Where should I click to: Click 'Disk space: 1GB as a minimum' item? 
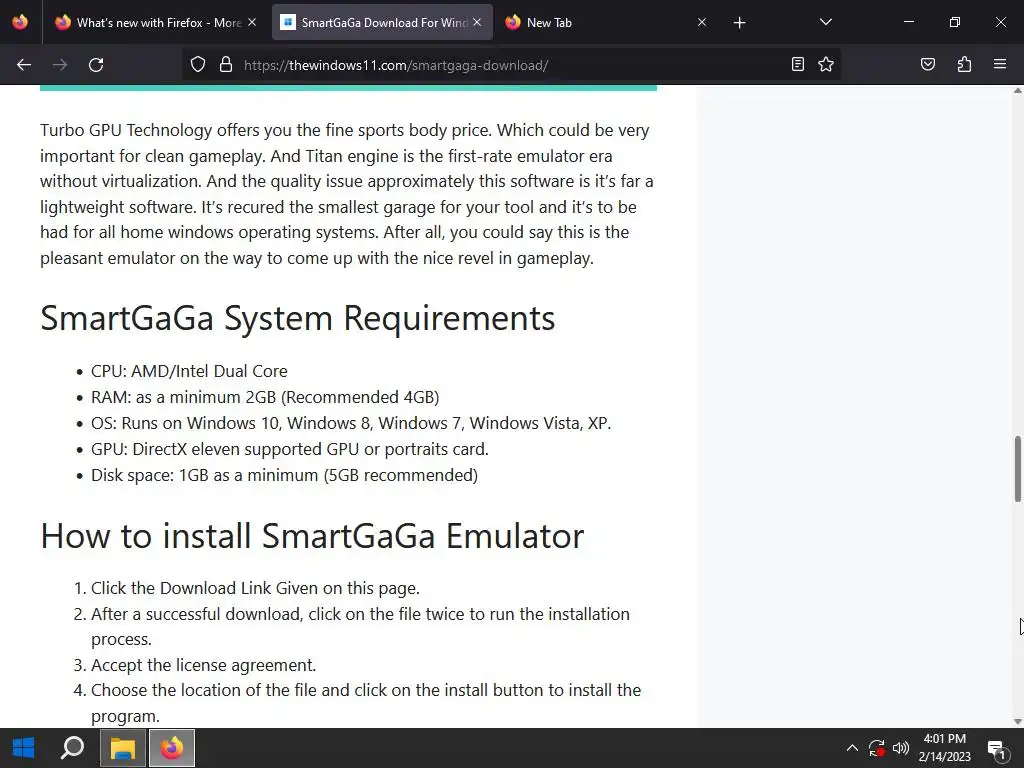284,475
